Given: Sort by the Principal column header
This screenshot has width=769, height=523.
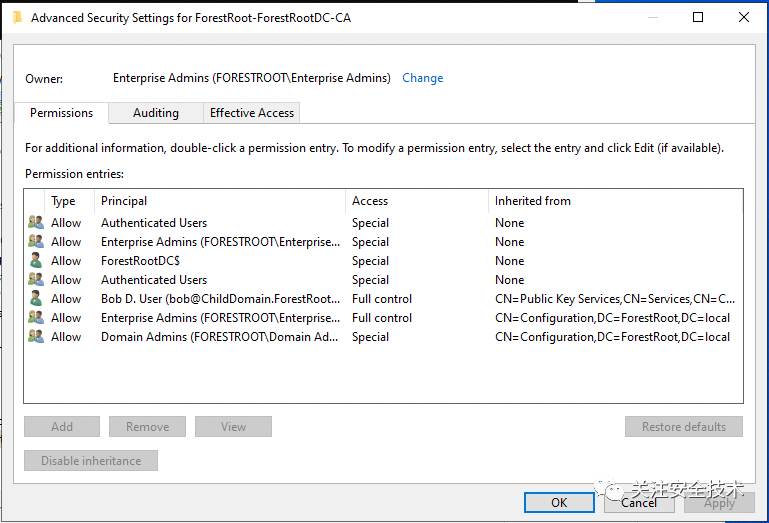Looking at the screenshot, I should [220, 201].
